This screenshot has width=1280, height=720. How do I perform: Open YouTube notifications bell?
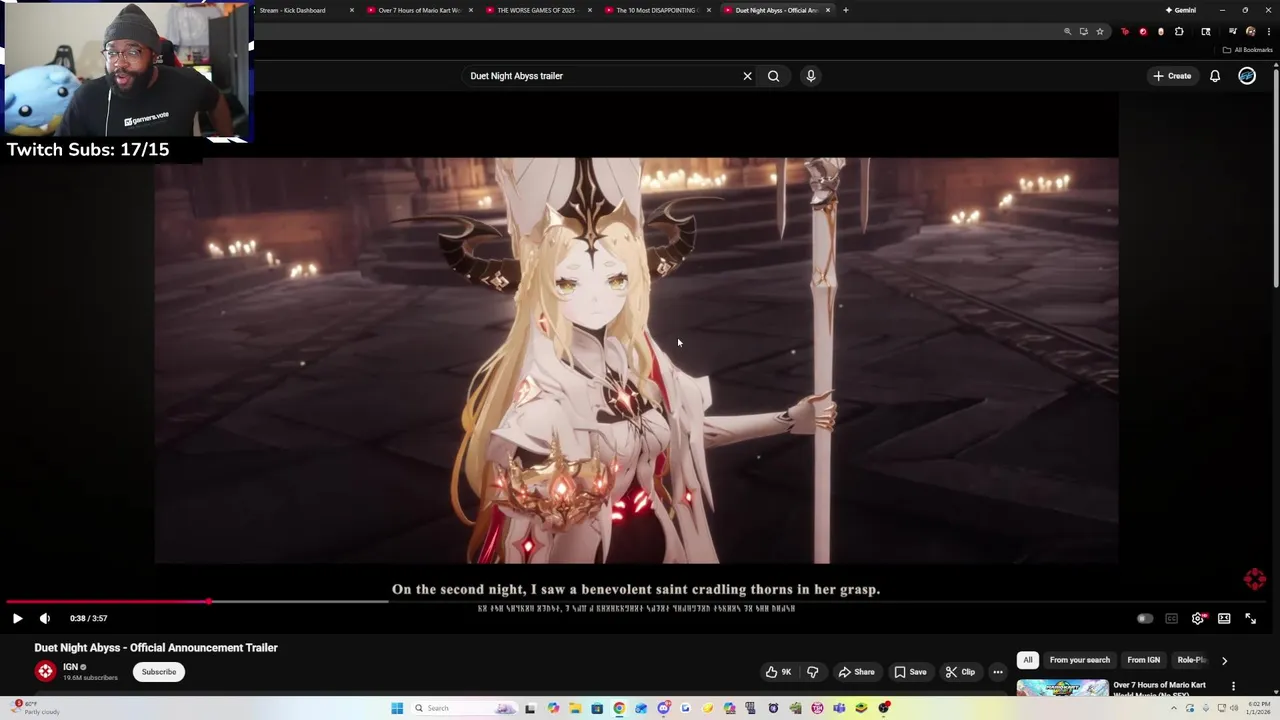(1215, 76)
